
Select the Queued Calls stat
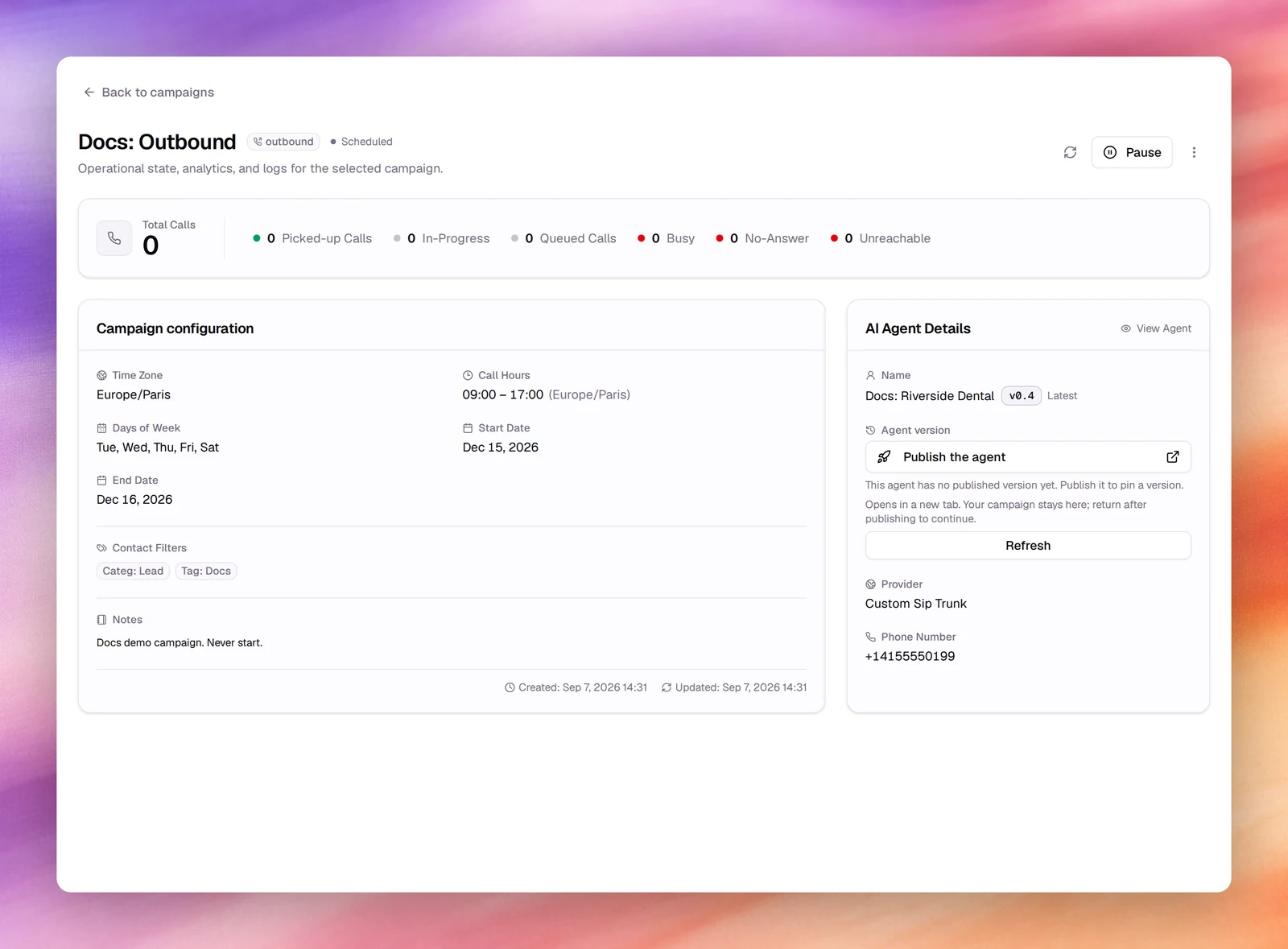pos(563,238)
